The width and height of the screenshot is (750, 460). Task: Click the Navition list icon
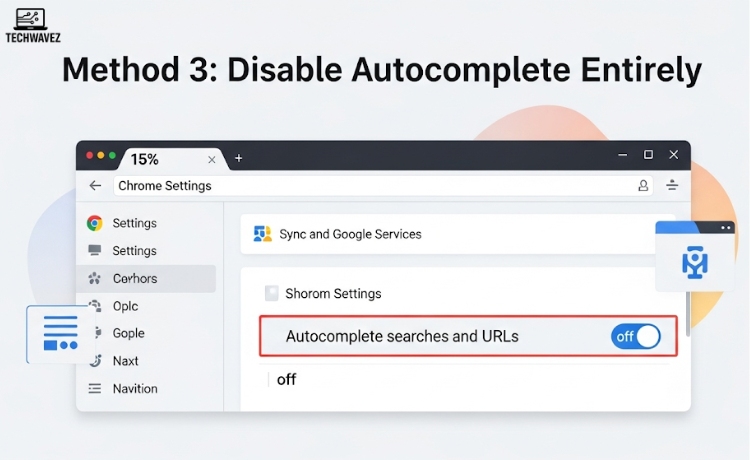click(x=95, y=389)
